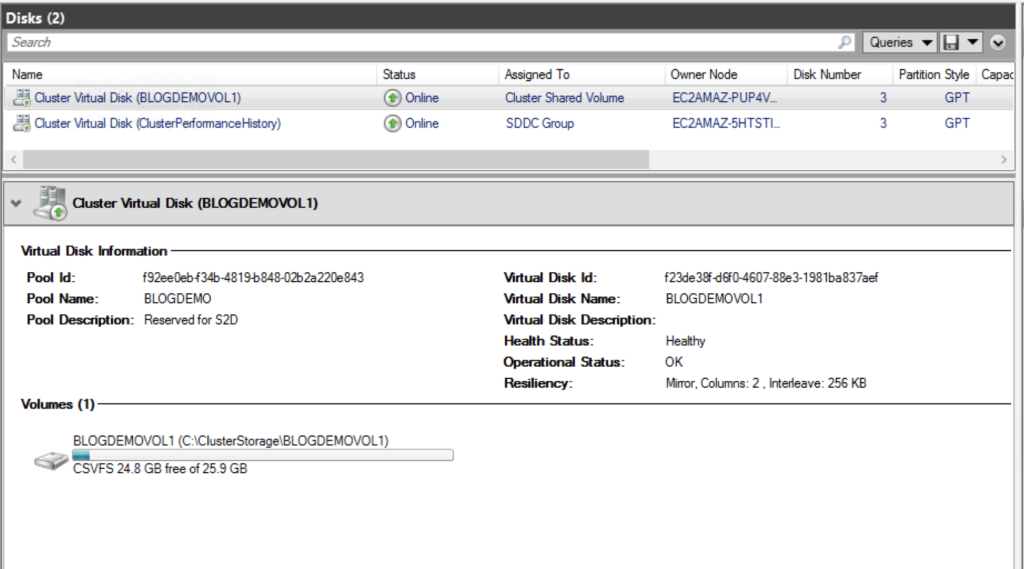Click the ClusterPerformanceHistory disk row icon
This screenshot has height=569, width=1024.
tap(21, 124)
